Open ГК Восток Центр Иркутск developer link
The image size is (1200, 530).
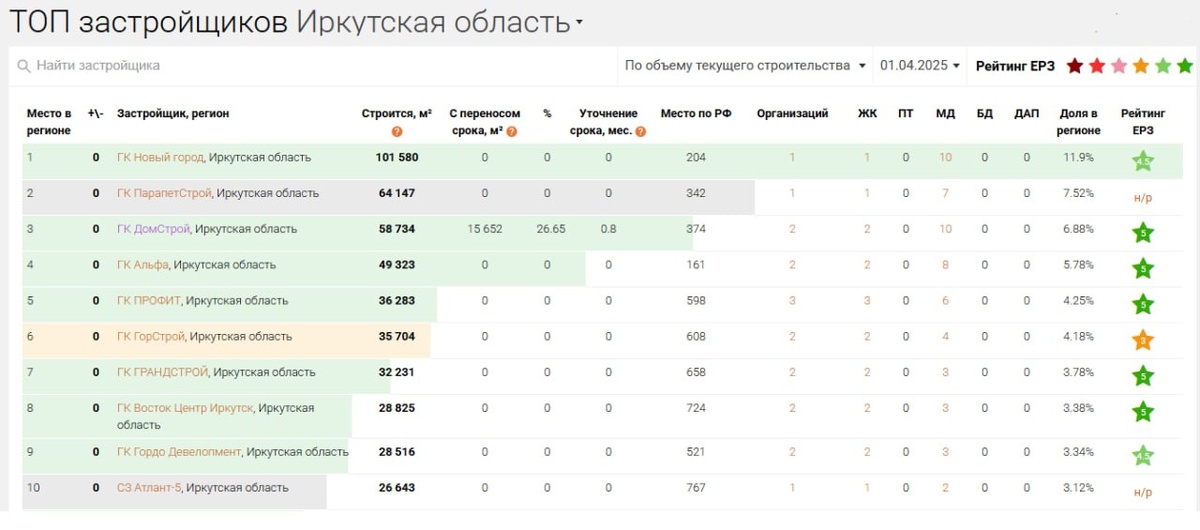(185, 408)
